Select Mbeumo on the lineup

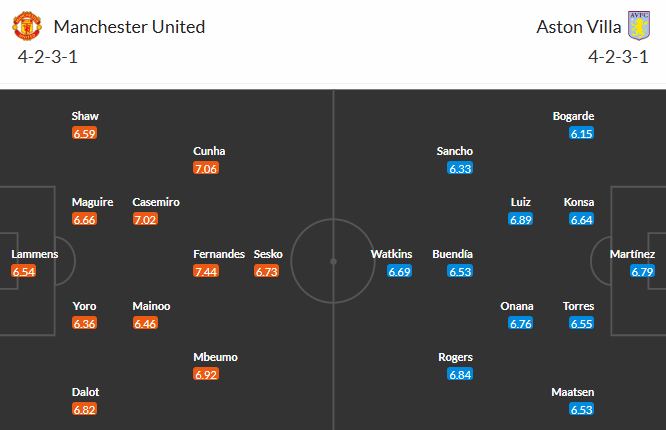pyautogui.click(x=215, y=357)
